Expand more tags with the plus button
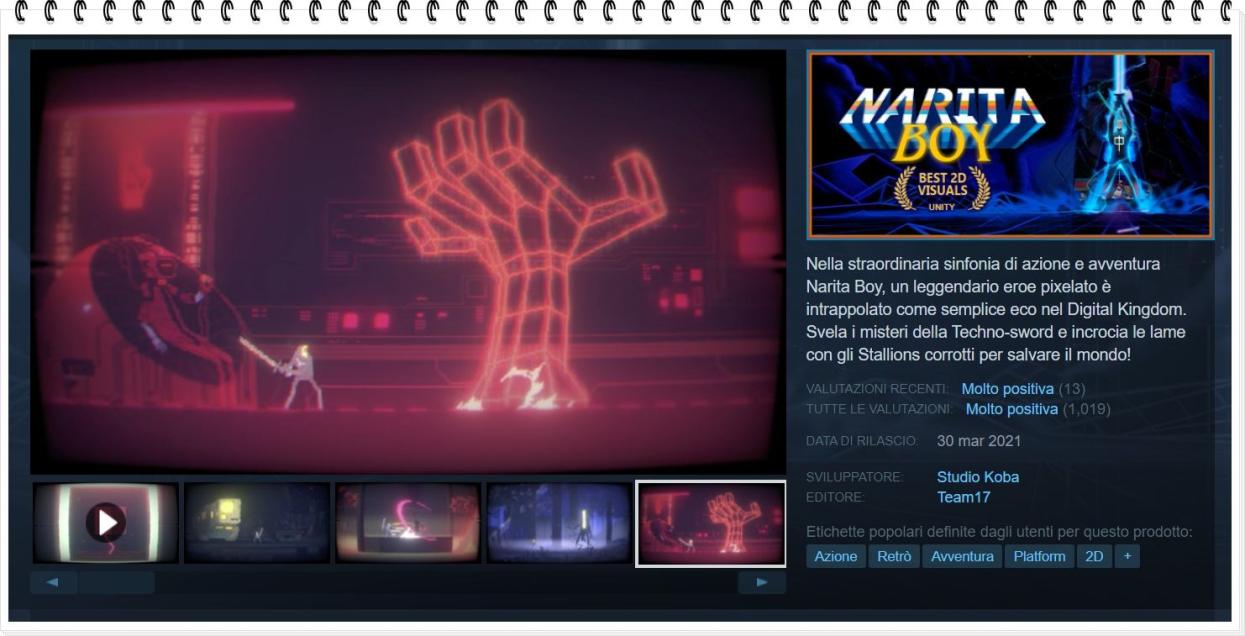Viewport: 1245px width, 636px height. tap(1127, 556)
